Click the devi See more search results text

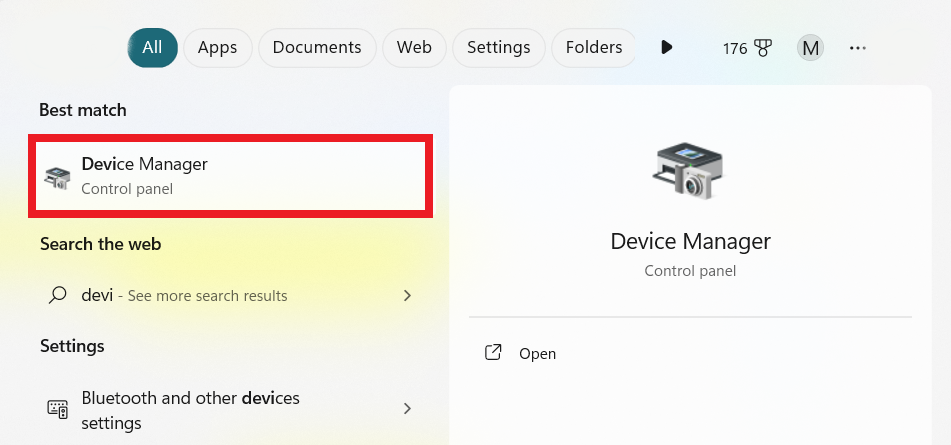coord(184,296)
